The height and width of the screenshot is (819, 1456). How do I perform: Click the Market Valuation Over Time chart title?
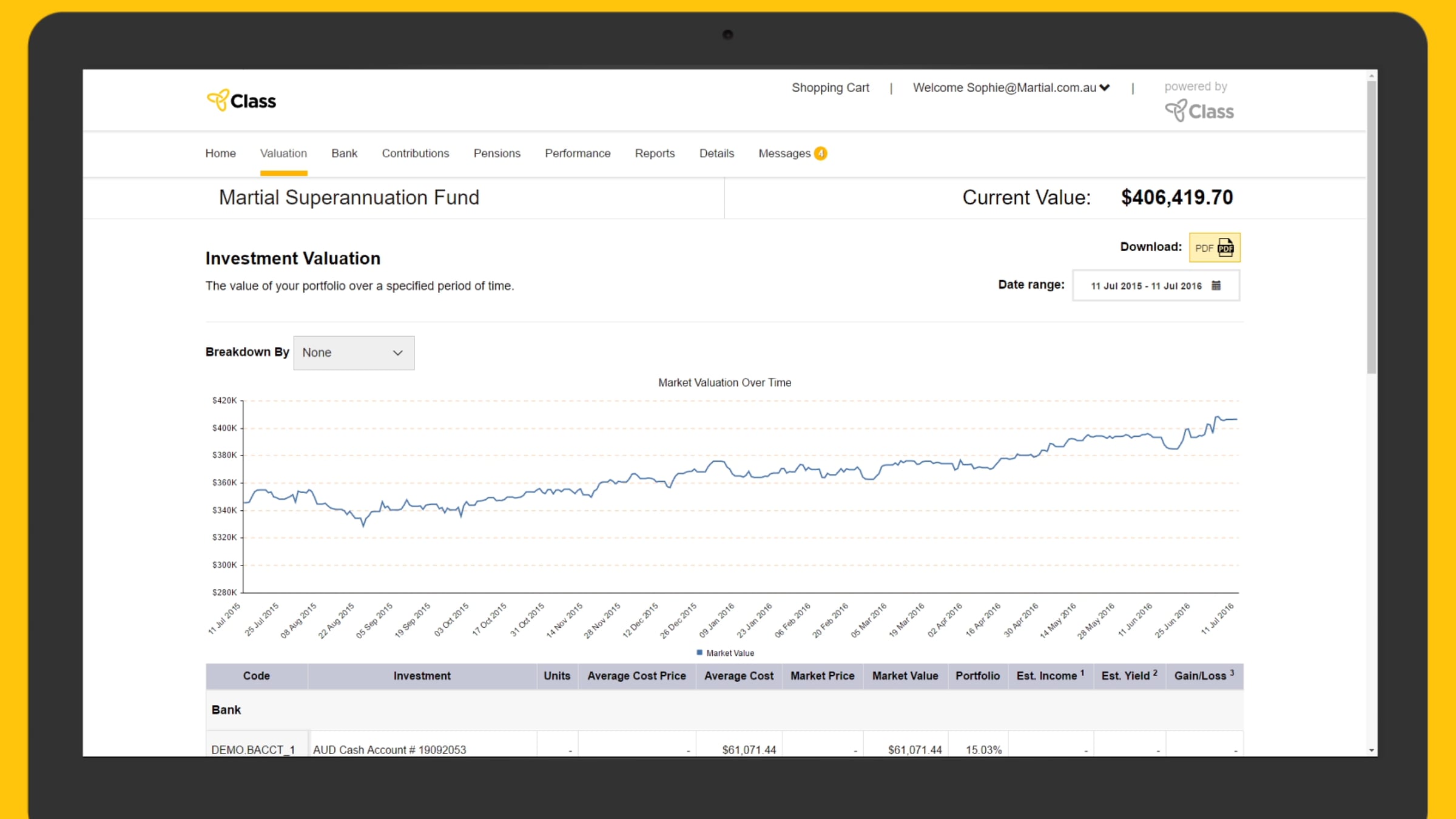tap(724, 383)
